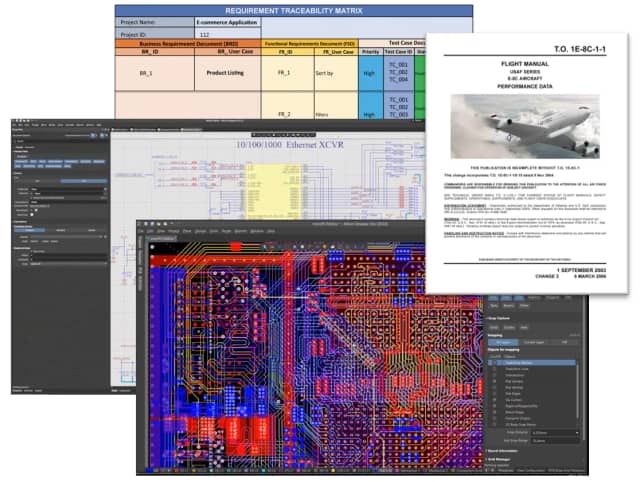Toggle Track/Arc Lines snapping checkbox
Image resolution: width=640 pixels, height=482 pixels.
click(x=495, y=369)
